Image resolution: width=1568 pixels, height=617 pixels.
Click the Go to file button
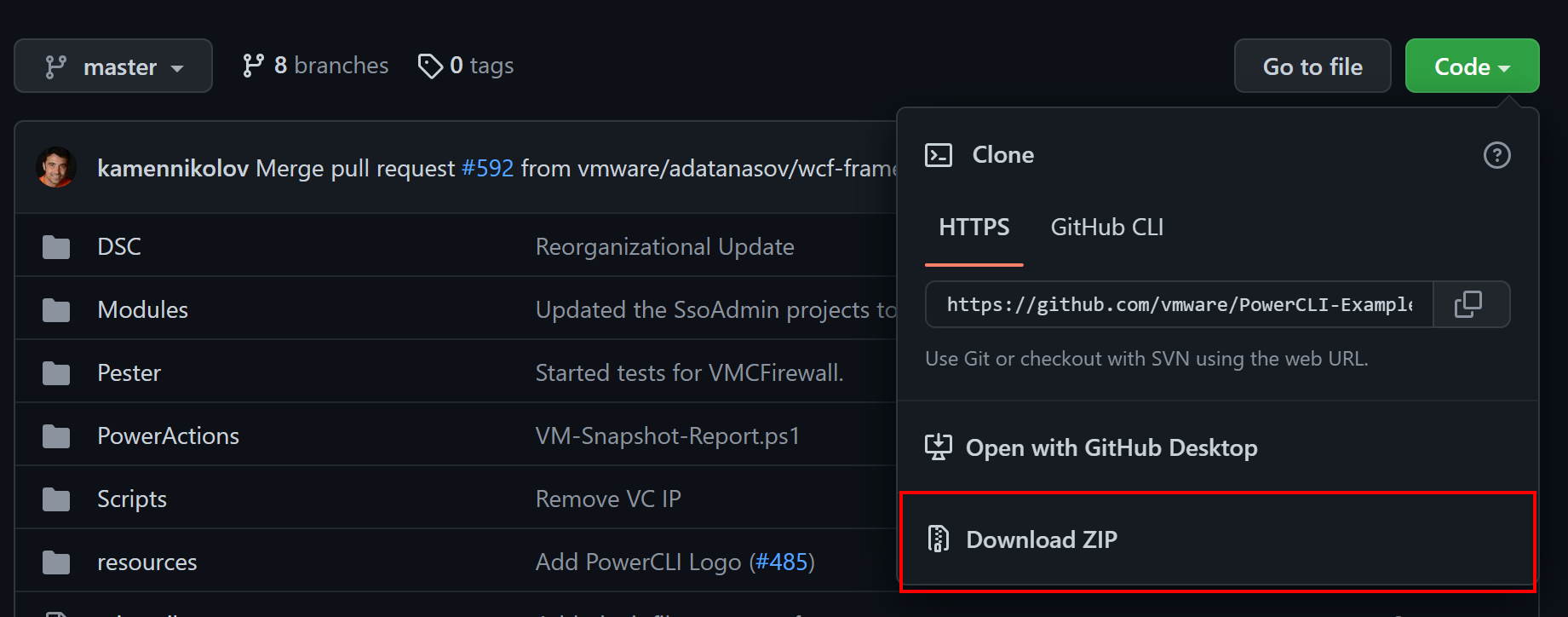coord(1312,66)
